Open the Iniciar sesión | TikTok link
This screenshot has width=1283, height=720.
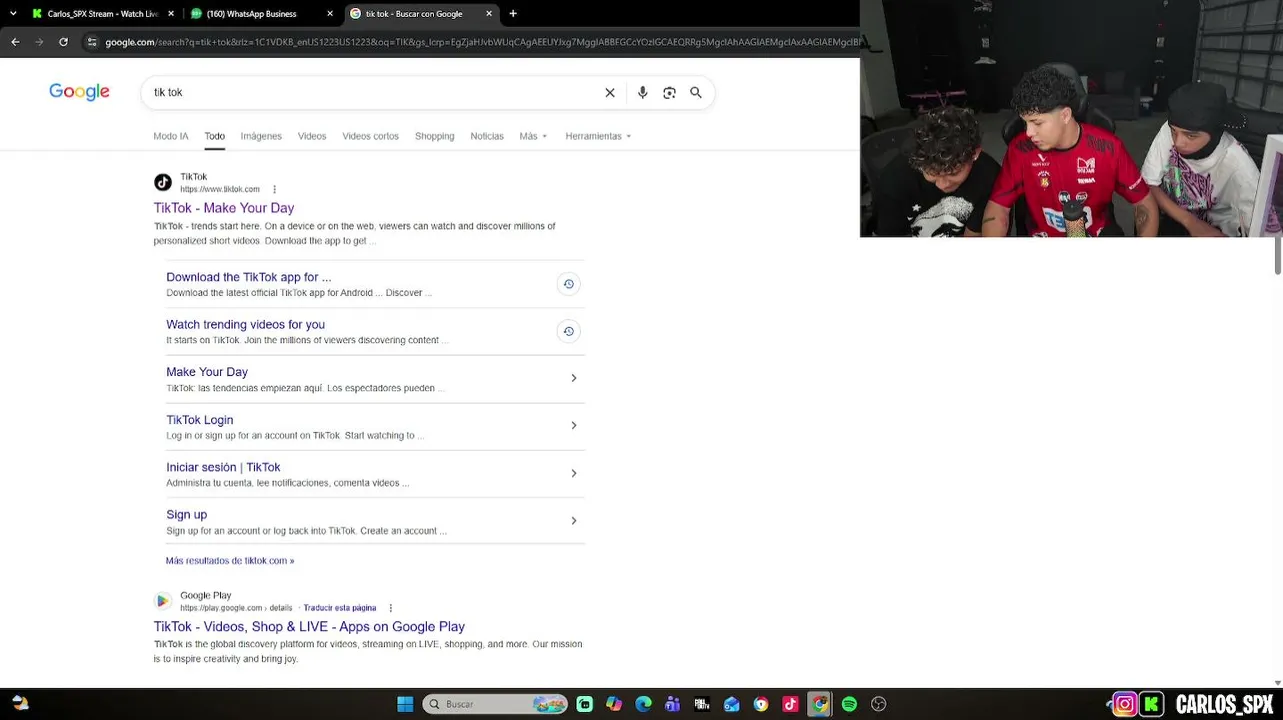click(x=223, y=467)
